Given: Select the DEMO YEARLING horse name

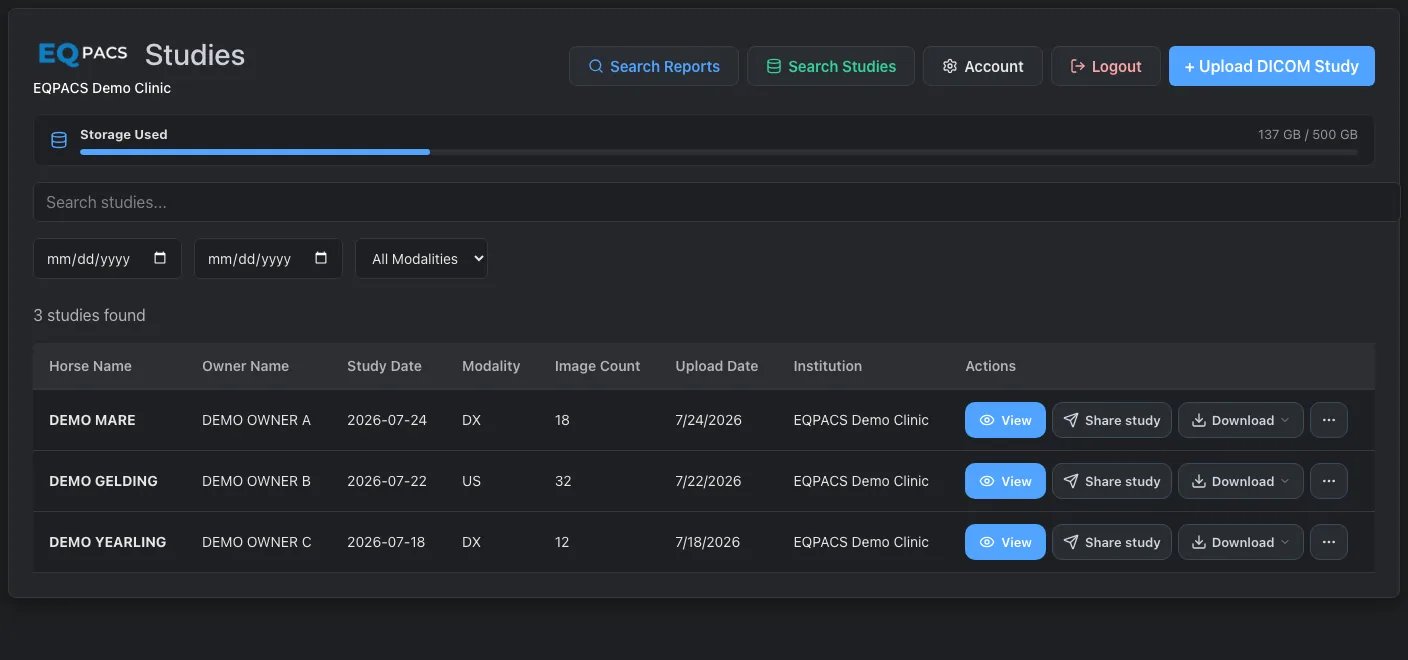Looking at the screenshot, I should (107, 542).
